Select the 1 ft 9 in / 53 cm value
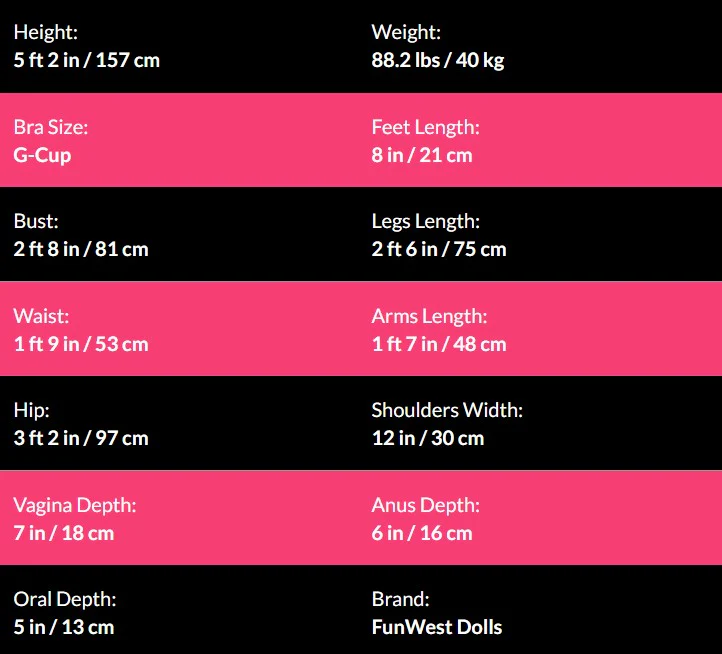The image size is (722, 654). 81,344
